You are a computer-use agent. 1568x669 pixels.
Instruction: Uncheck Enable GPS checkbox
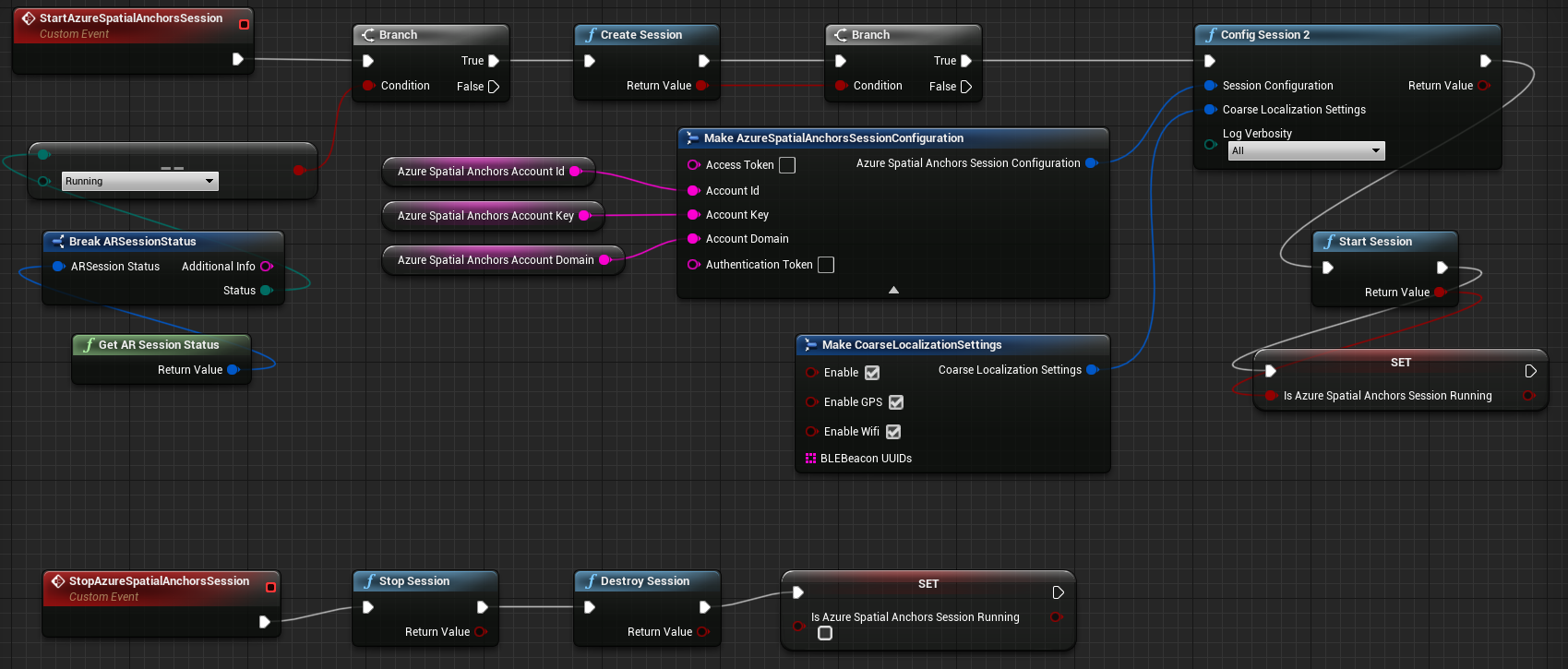coord(896,402)
